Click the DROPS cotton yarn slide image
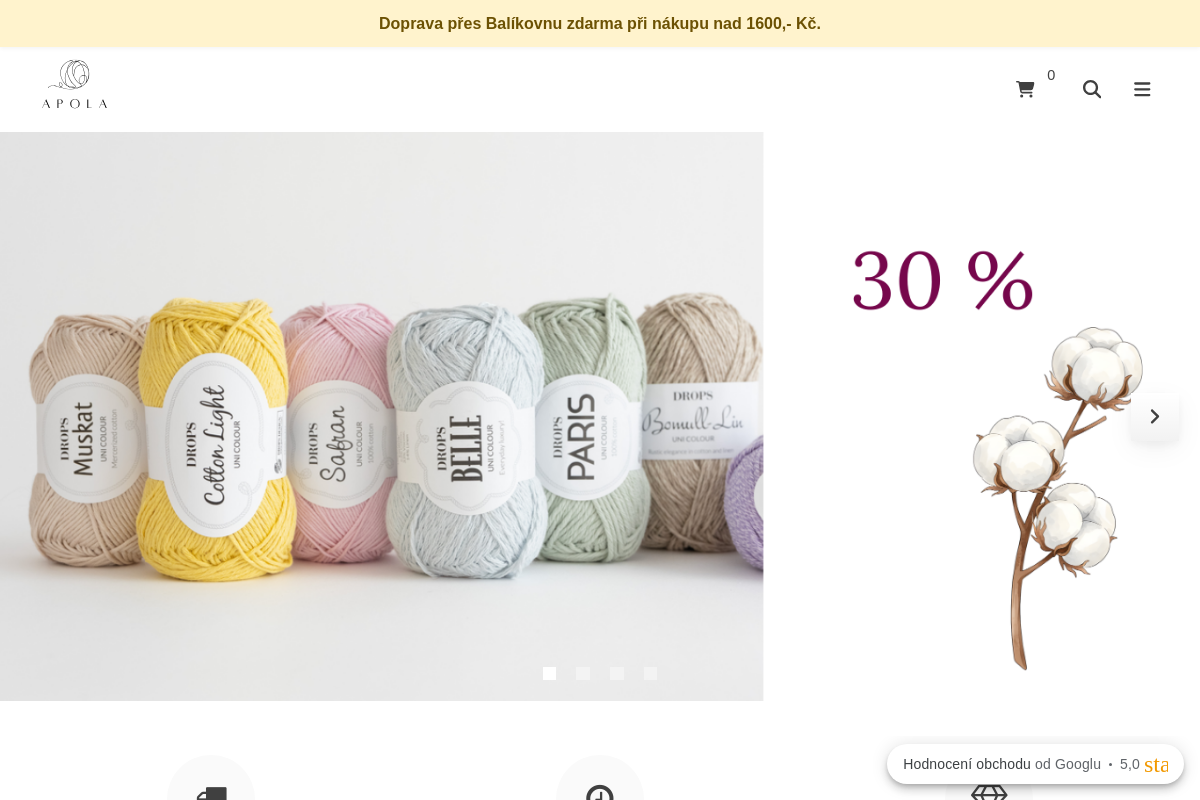This screenshot has height=800, width=1200. click(381, 416)
